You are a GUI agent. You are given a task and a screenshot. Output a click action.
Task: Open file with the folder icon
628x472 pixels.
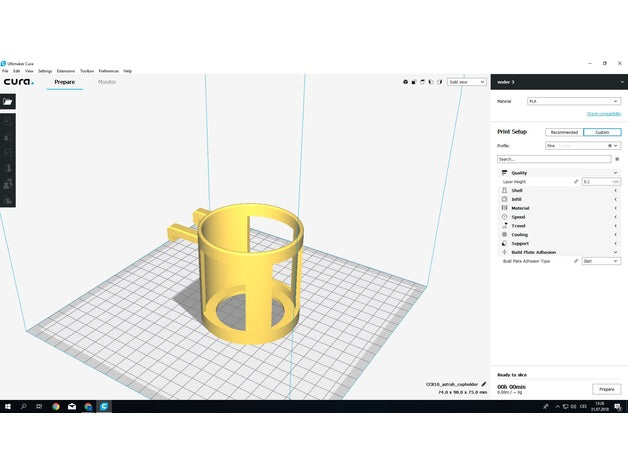pos(8,102)
